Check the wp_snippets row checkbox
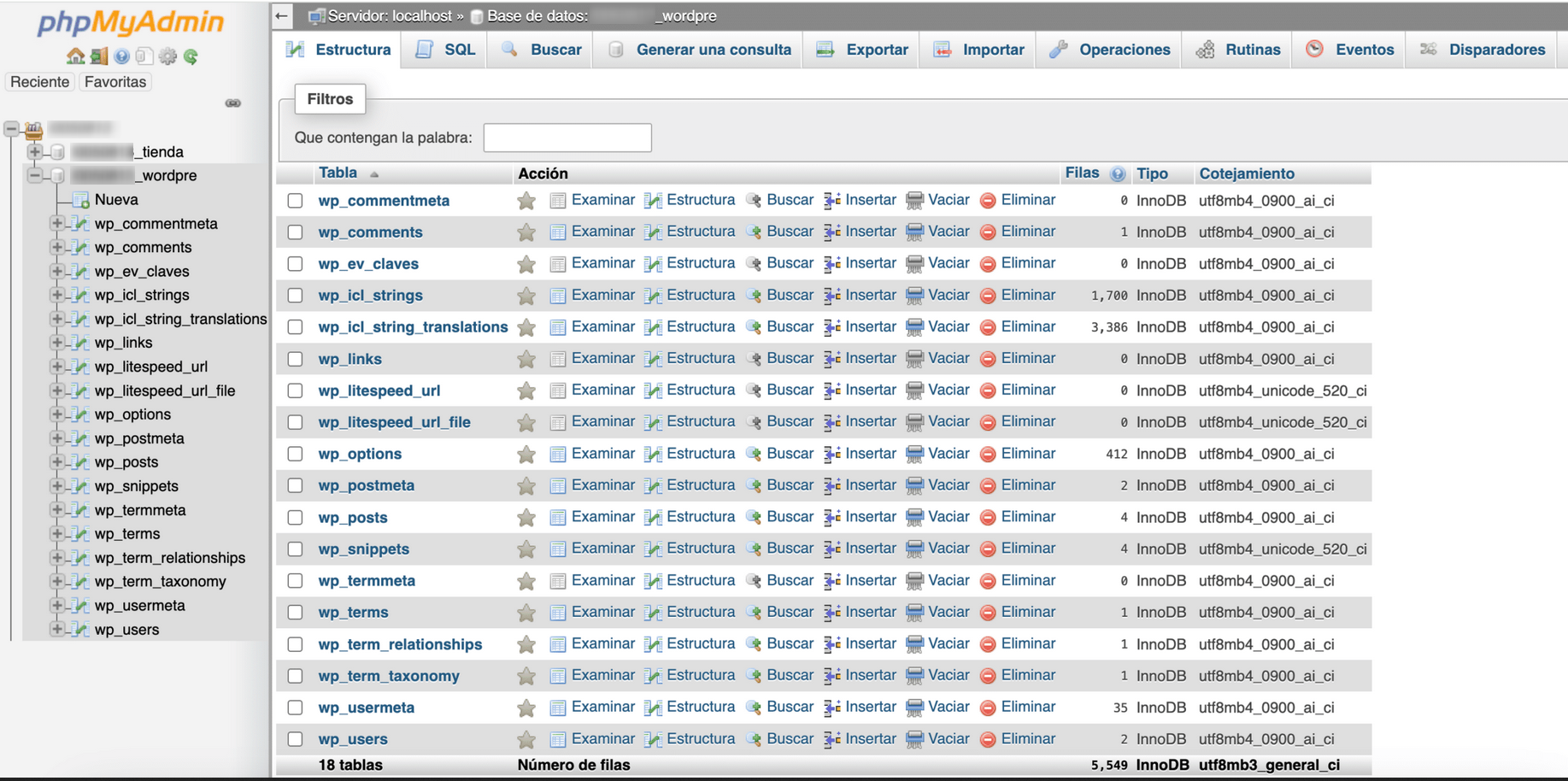This screenshot has width=1568, height=781. [x=296, y=549]
